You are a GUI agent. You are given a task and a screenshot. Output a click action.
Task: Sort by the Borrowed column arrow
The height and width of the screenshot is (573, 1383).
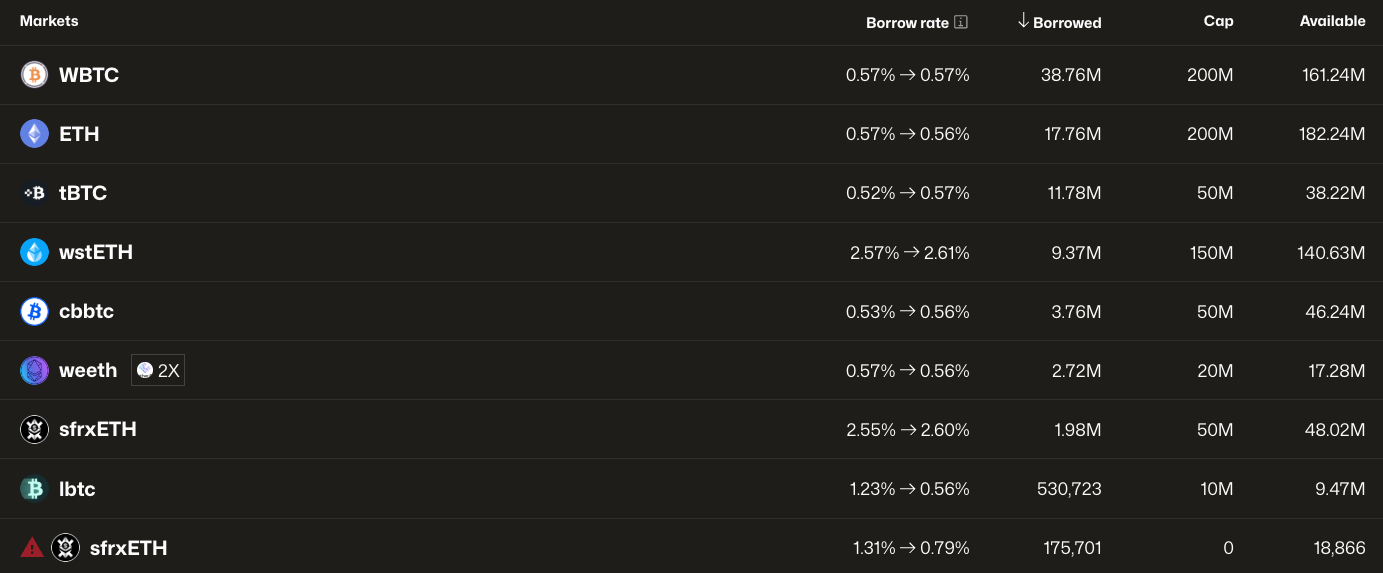[x=1023, y=21]
